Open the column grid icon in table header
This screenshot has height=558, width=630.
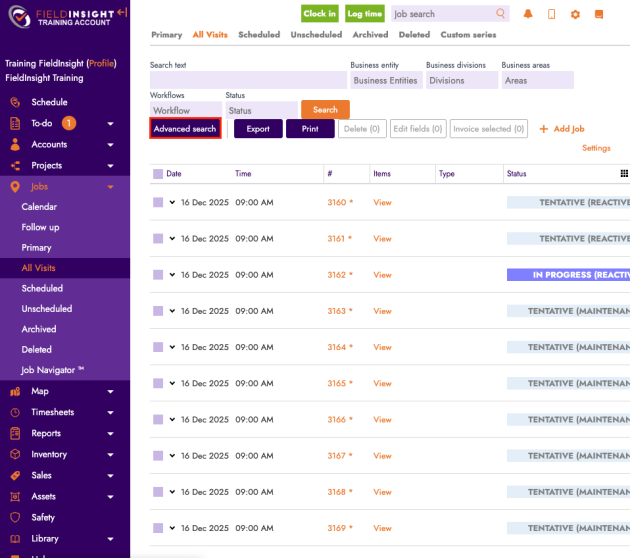click(x=624, y=173)
